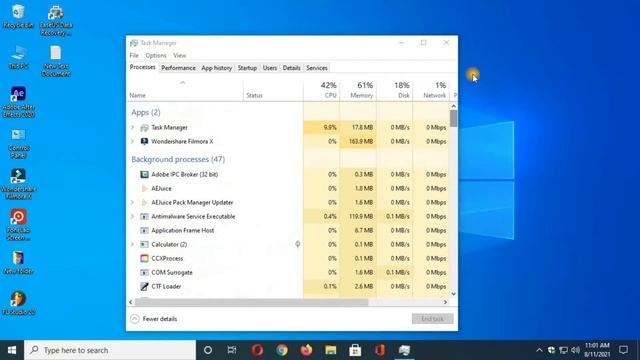Switch to App history tab
Image resolution: width=640 pixels, height=360 pixels.
(217, 68)
